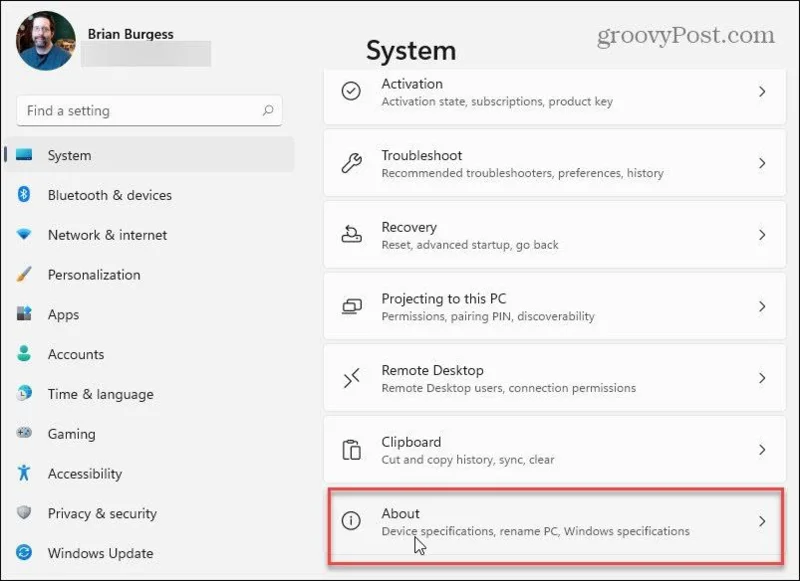
Task: Click 'Activation state, subscriptions, product key' text
Action: tap(497, 102)
